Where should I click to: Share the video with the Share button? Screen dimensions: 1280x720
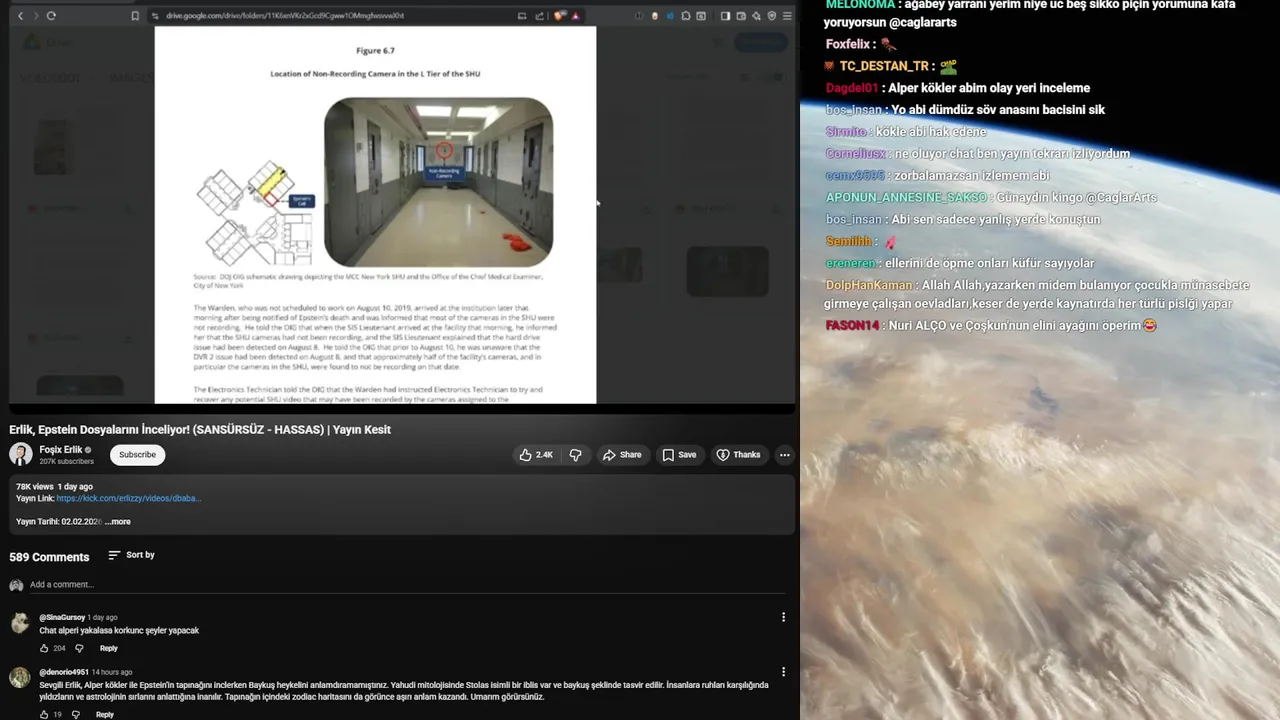tap(621, 455)
